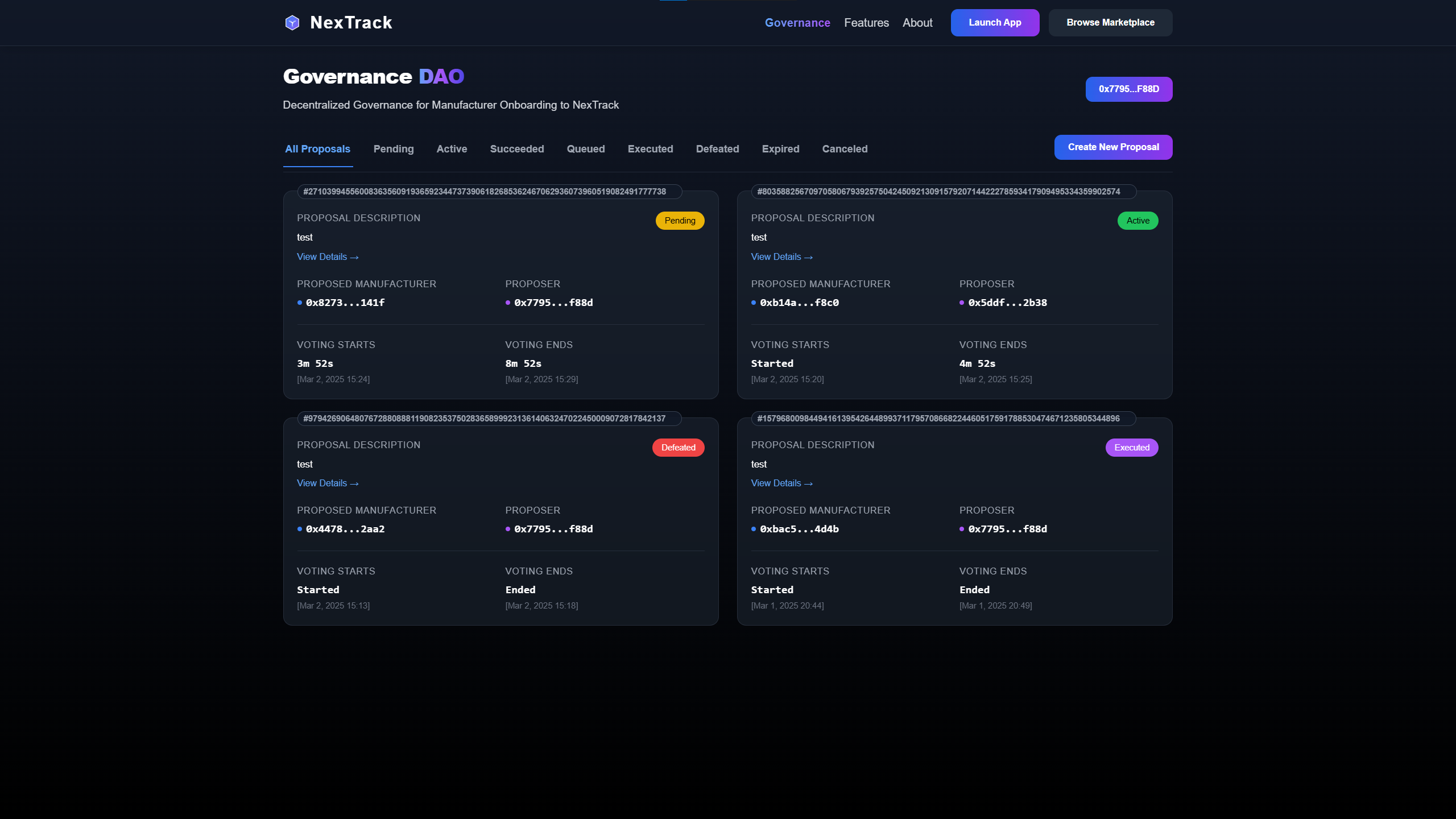Click the connected wallet 0x7795...F88D button
The height and width of the screenshot is (819, 1456).
tap(1128, 89)
